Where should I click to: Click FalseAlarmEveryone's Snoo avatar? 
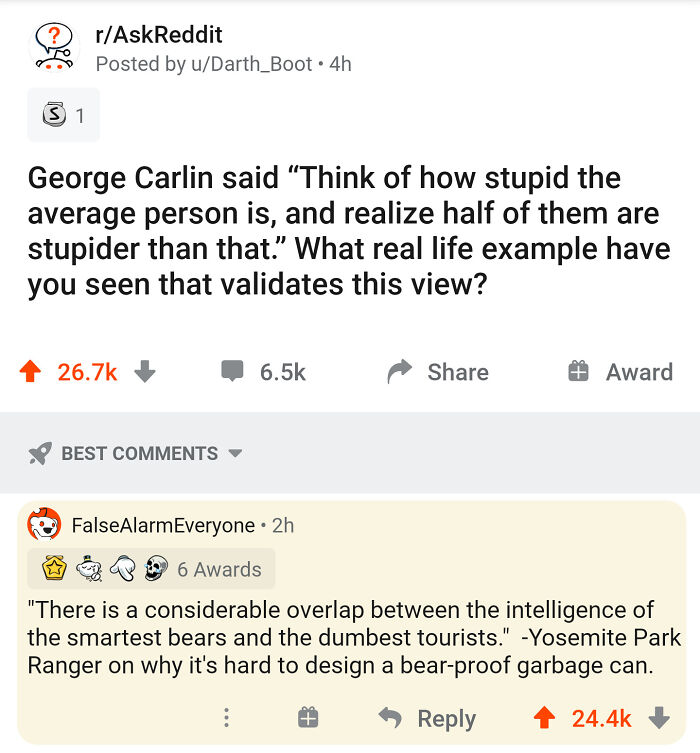pos(44,524)
